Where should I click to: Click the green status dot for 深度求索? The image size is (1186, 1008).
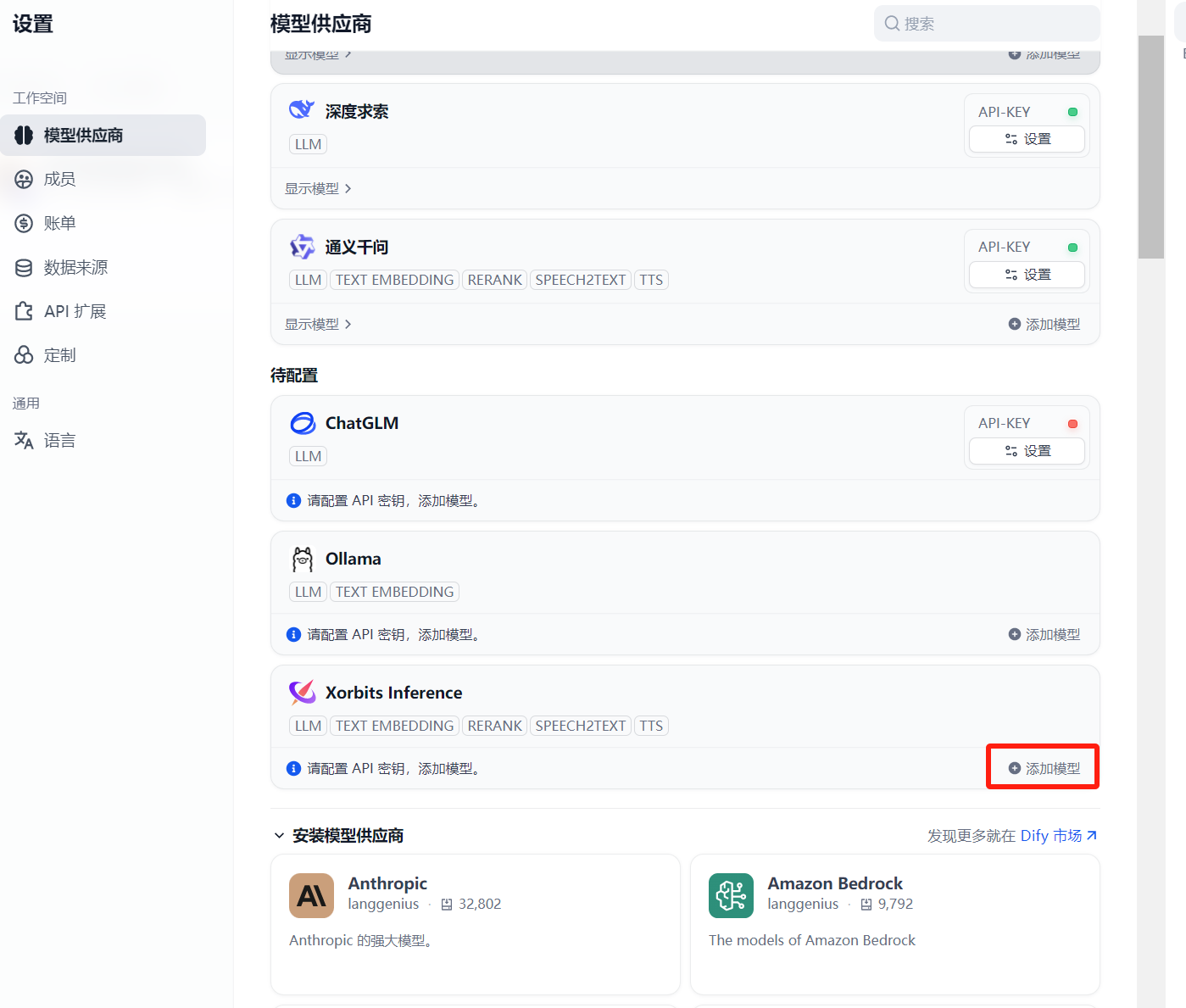pyautogui.click(x=1072, y=112)
